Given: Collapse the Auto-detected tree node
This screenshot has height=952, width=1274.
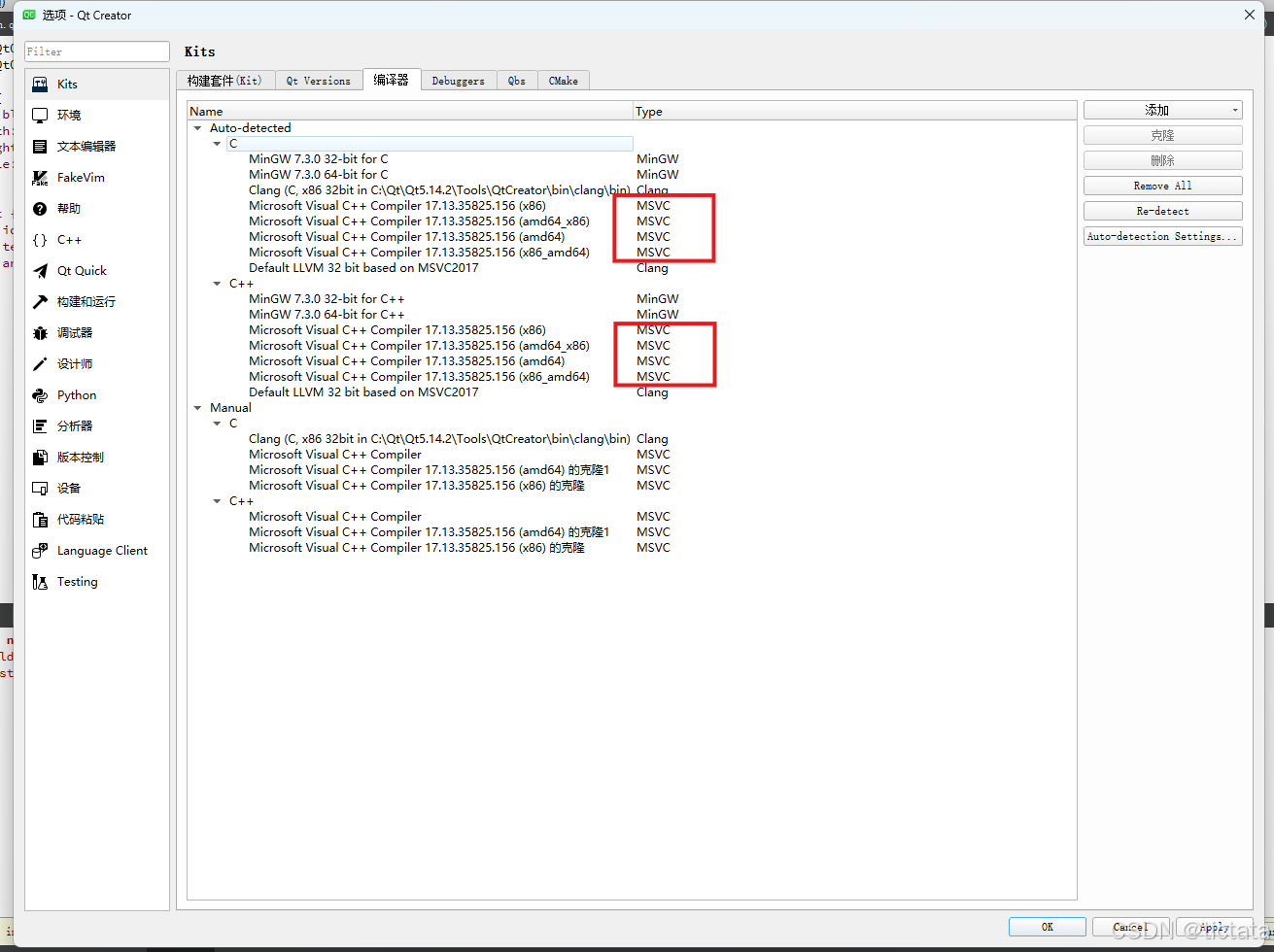Looking at the screenshot, I should (x=198, y=127).
